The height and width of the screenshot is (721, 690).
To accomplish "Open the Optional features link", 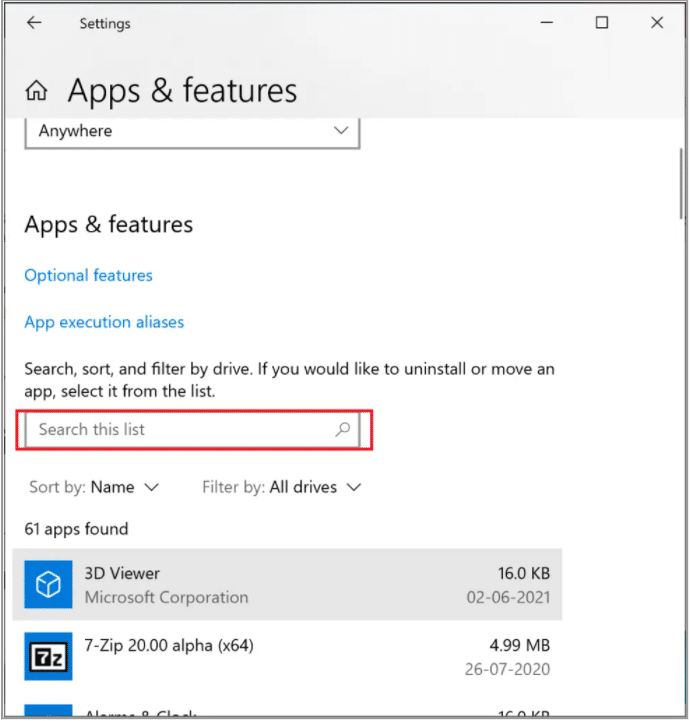I will tap(88, 275).
